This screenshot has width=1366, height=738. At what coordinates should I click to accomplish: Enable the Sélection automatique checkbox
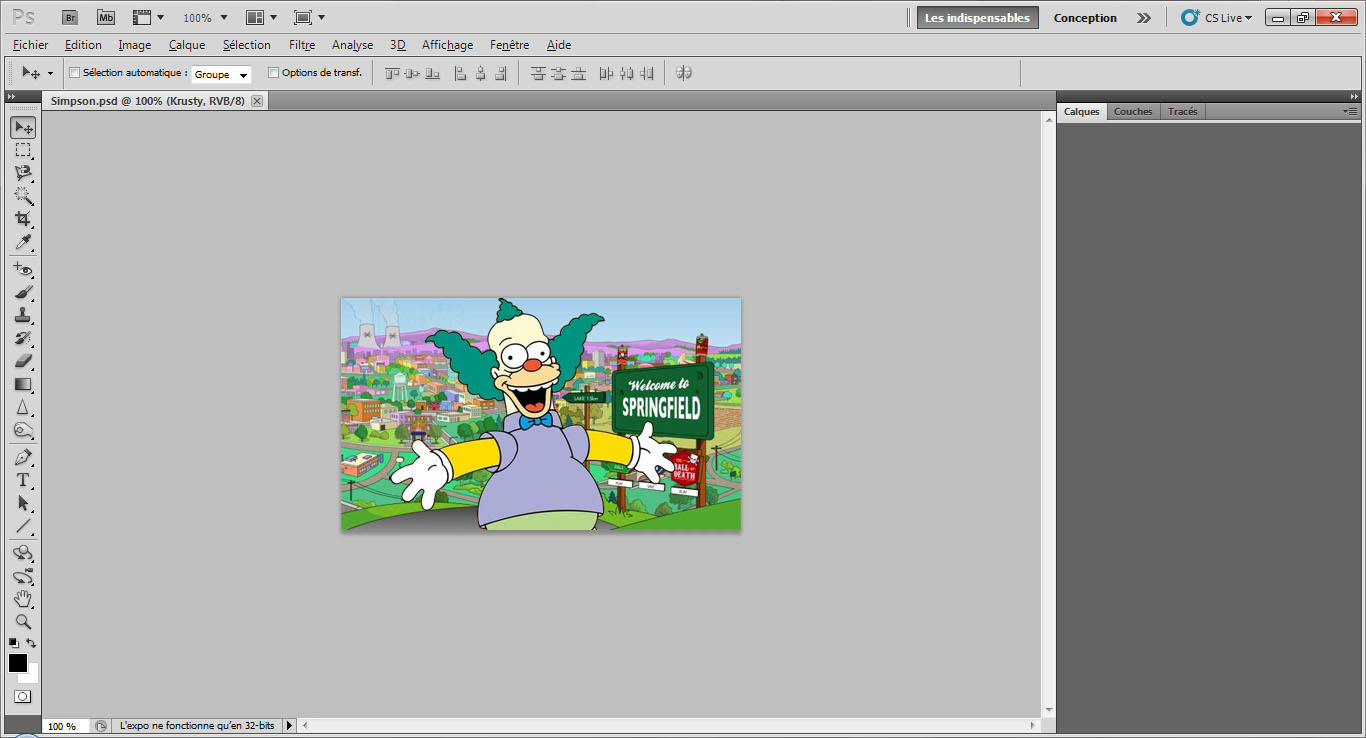click(74, 73)
